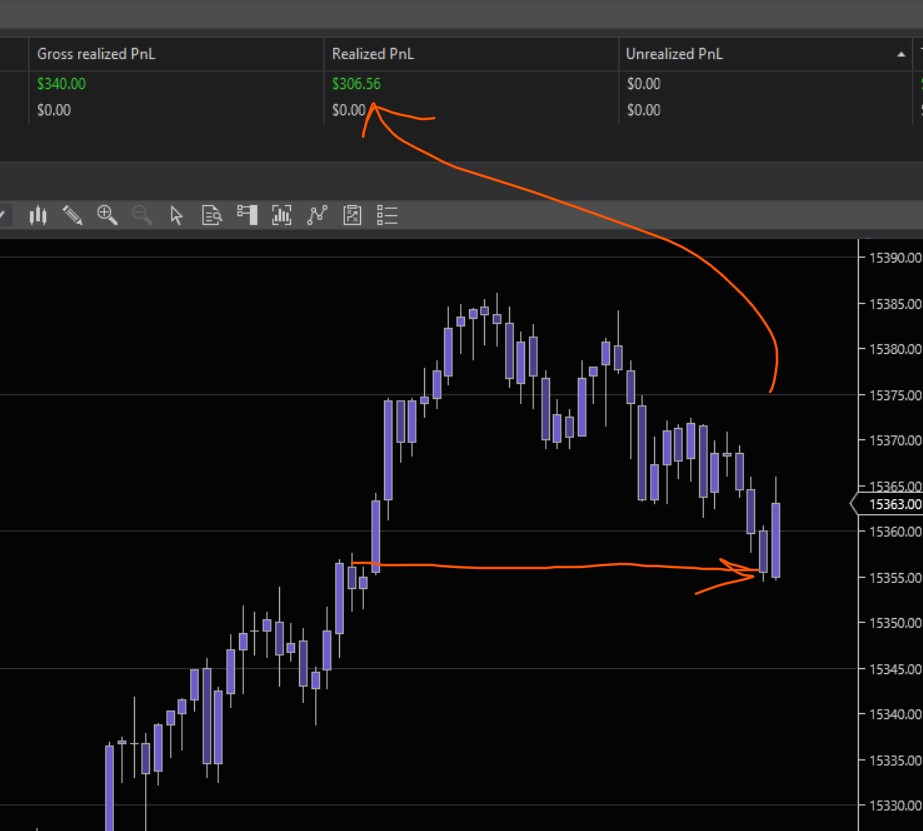Image resolution: width=923 pixels, height=831 pixels.
Task: Click the Unrealized PnL column header
Action: [x=674, y=54]
